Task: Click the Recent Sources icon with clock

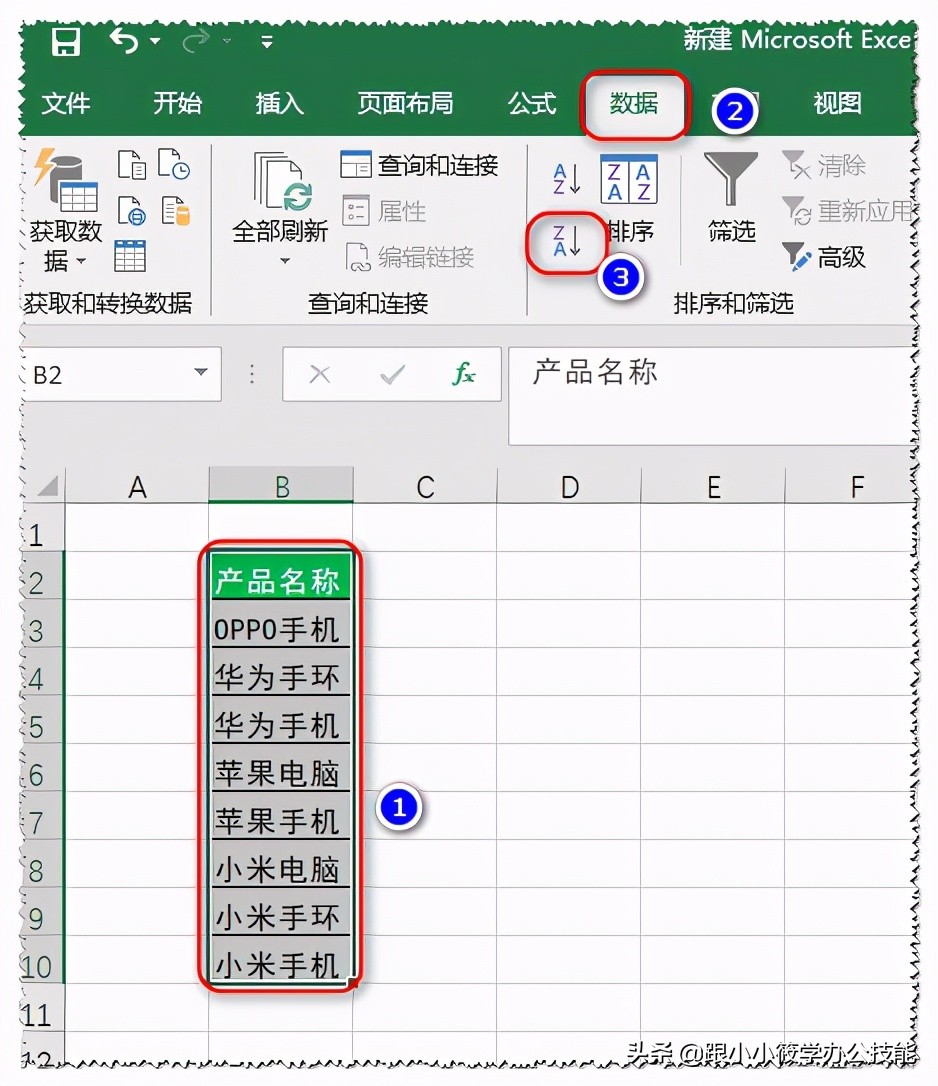Action: 174,164
